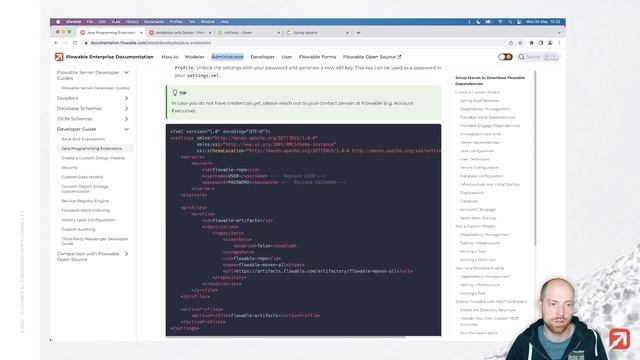Open the Chrome menu in the menu bar

[73, 22]
